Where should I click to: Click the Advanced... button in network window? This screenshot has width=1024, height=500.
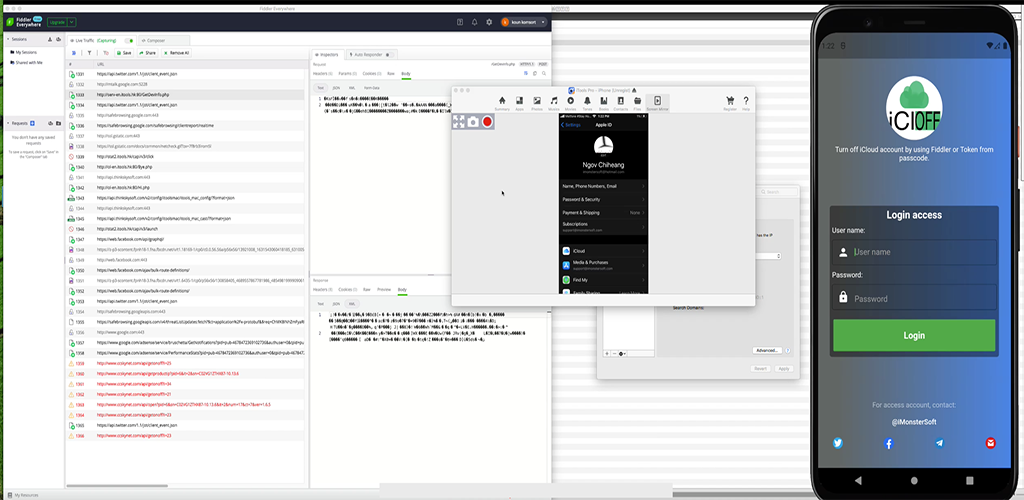point(767,351)
